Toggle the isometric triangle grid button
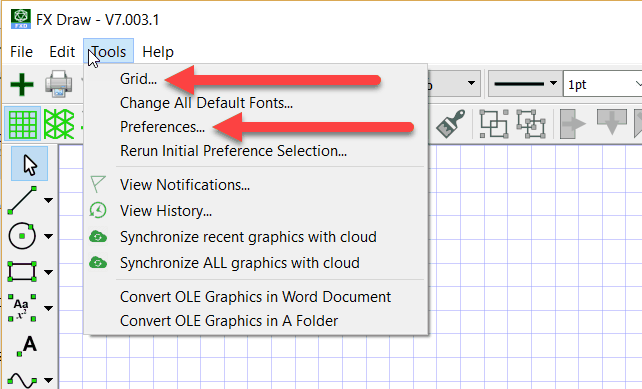 pos(59,124)
